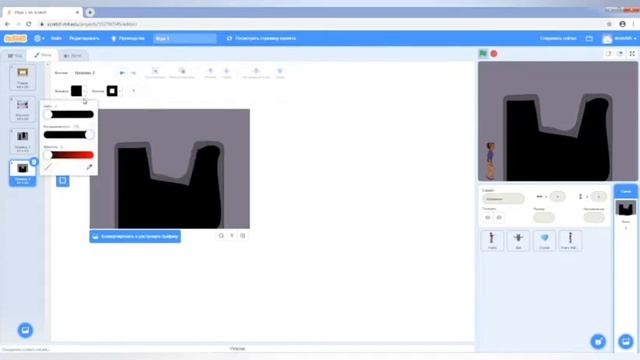This screenshot has height=360, width=640.
Task: Click the send to Back icon
Action: 280,73
